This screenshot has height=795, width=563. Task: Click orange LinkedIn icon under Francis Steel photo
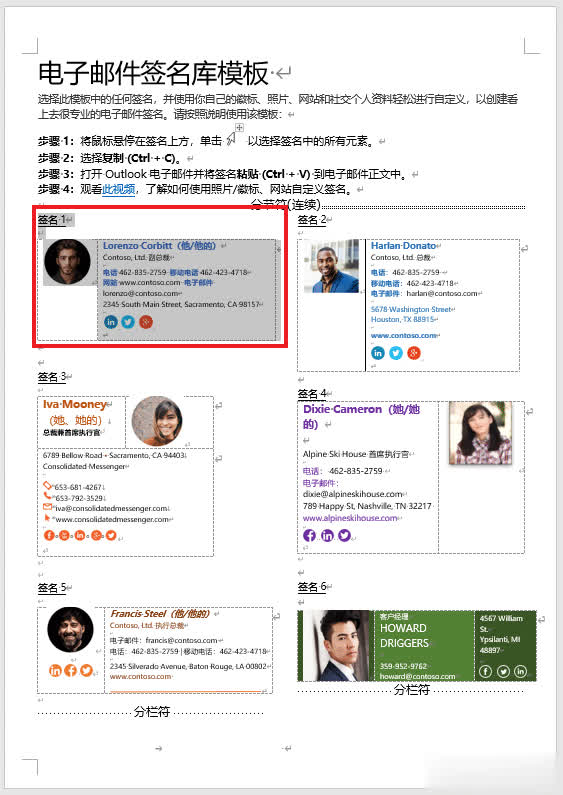tap(55, 670)
